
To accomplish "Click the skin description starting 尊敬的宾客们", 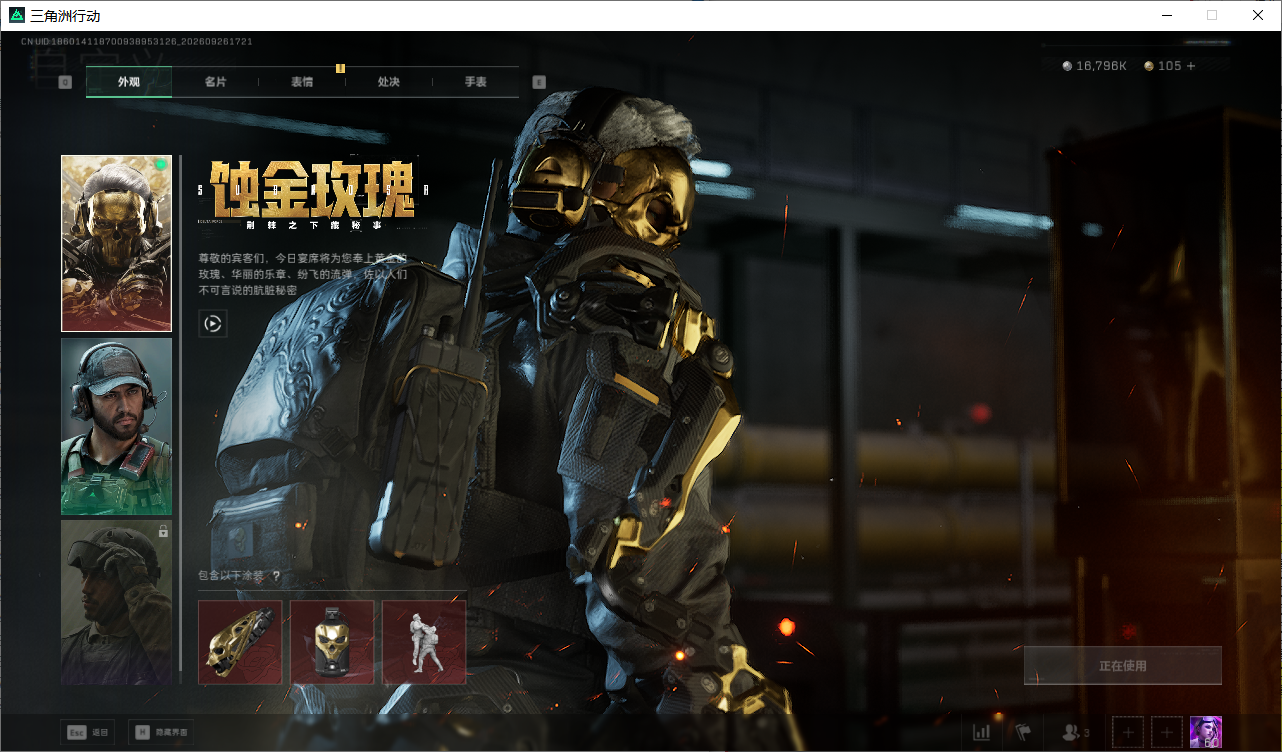I will point(303,274).
